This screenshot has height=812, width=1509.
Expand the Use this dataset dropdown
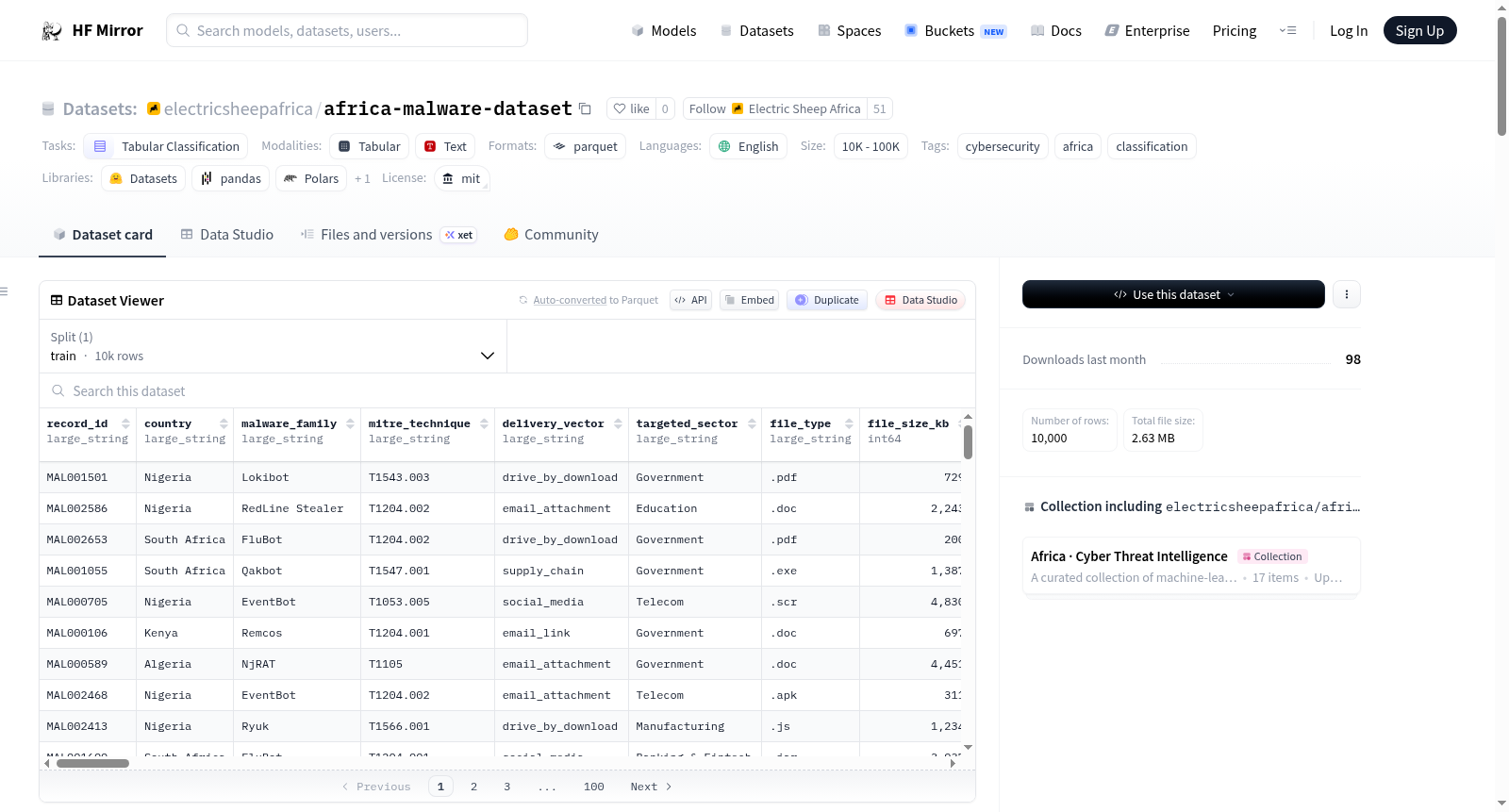(x=1173, y=294)
